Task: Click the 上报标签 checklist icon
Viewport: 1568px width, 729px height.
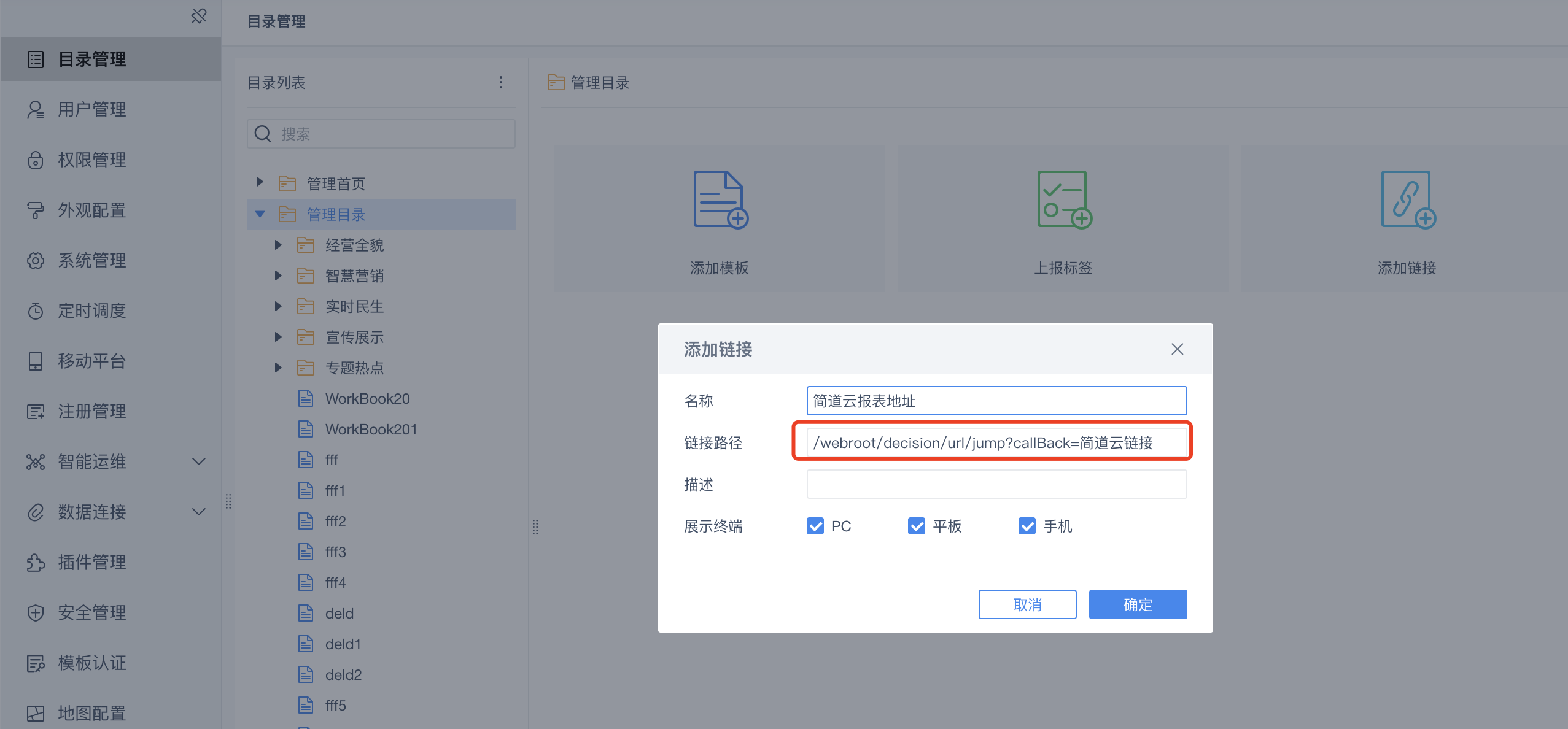Action: click(x=1063, y=199)
